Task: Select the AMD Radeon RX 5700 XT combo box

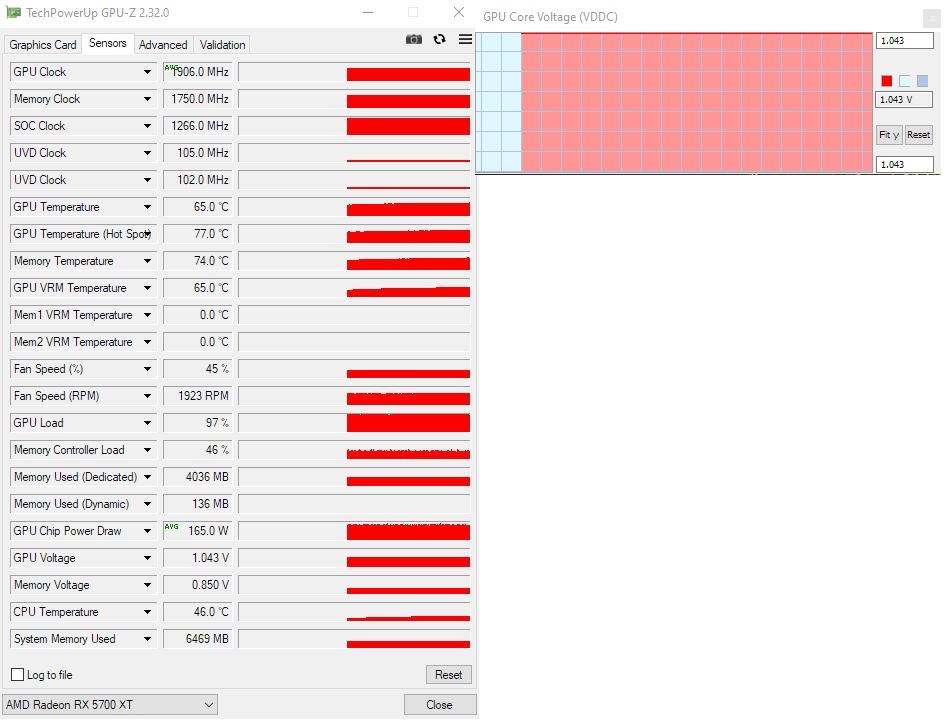Action: pos(110,704)
